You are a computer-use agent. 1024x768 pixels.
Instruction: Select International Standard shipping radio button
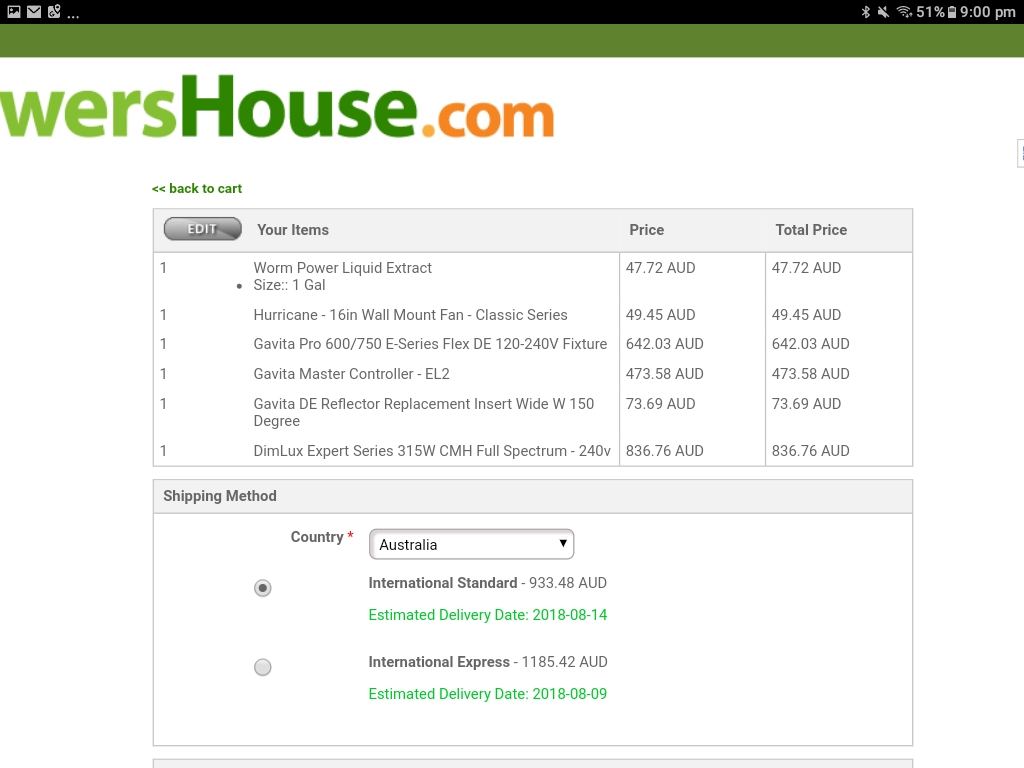coord(263,588)
